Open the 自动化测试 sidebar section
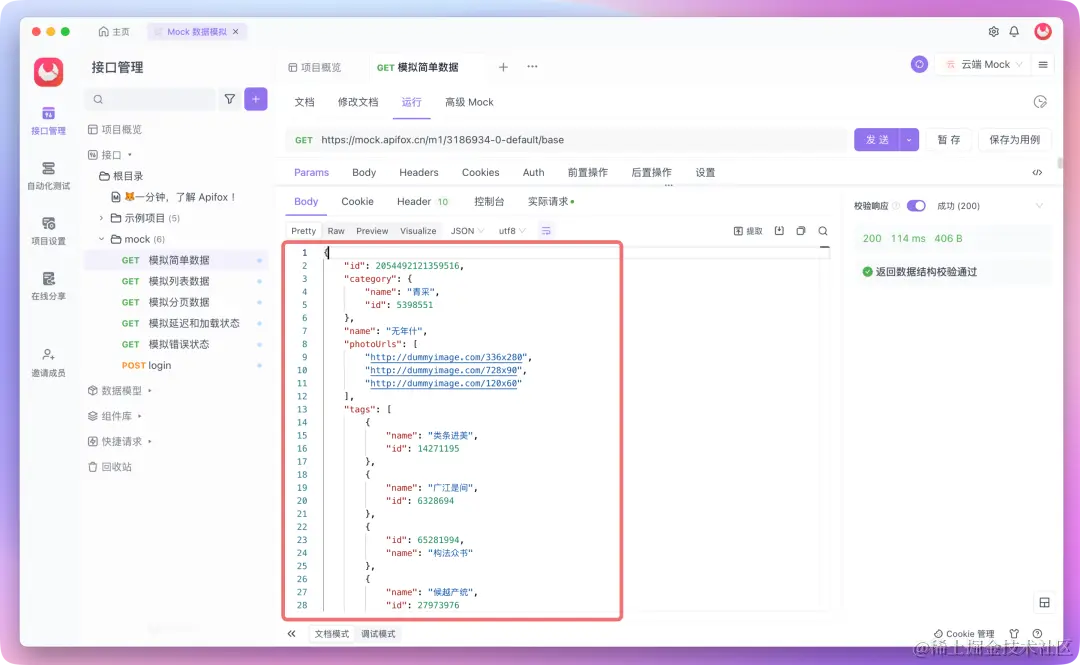This screenshot has height=665, width=1080. (x=48, y=176)
